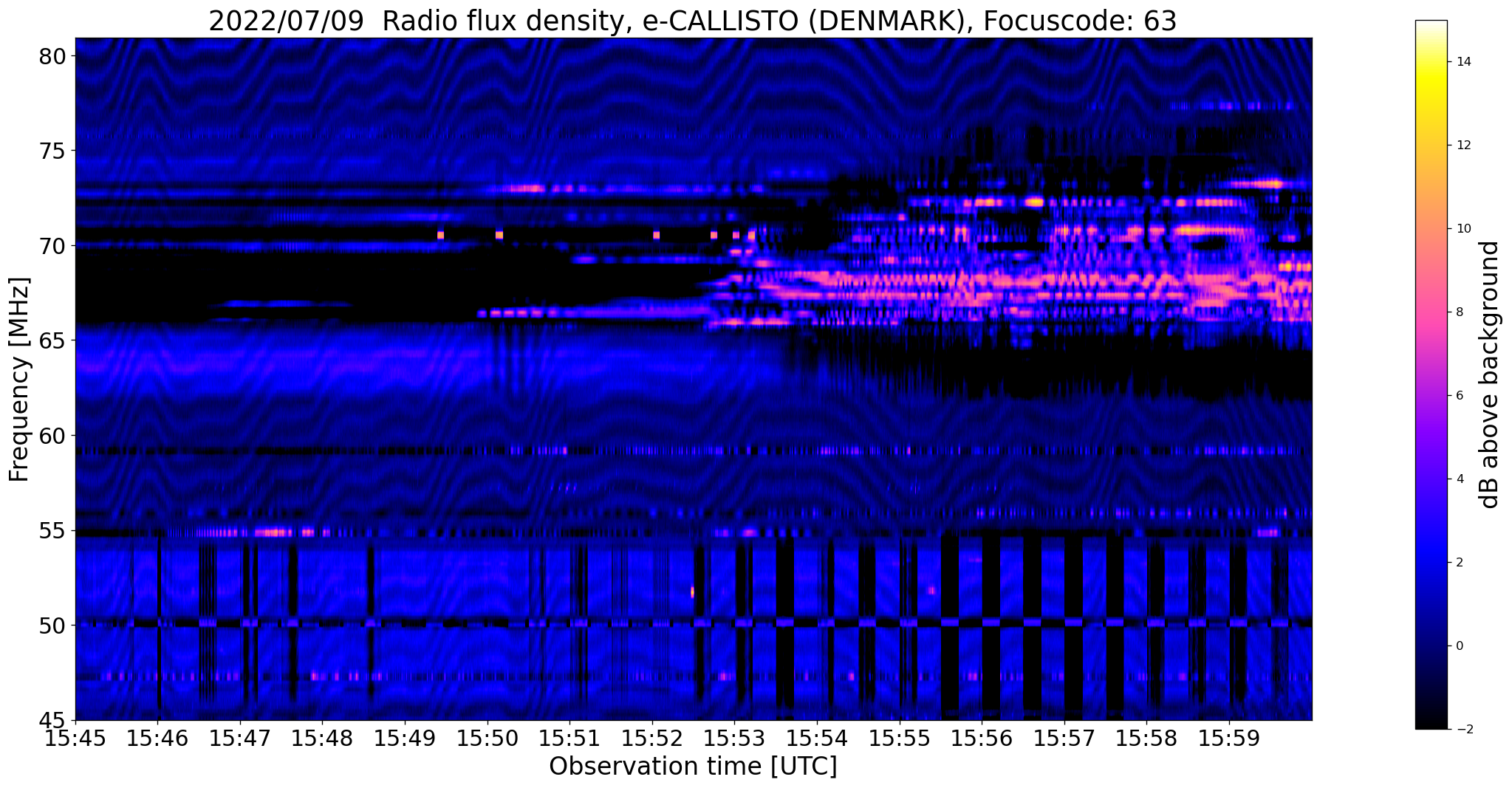Click the colorbar tick value 6
Screen dimensions: 1512x788
(1460, 396)
